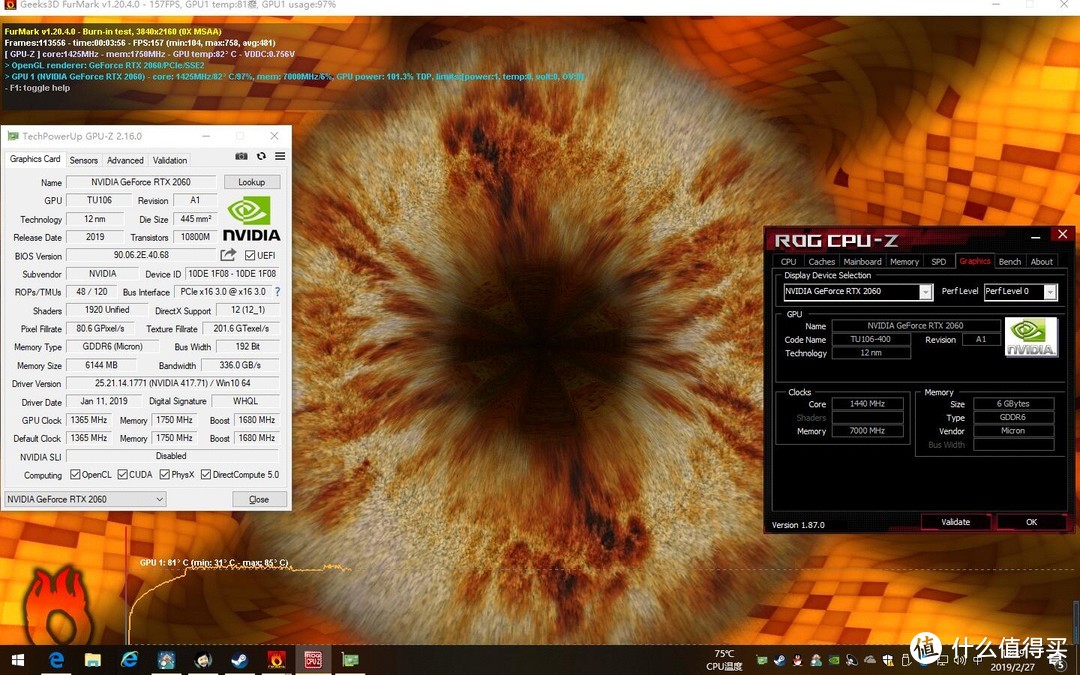Image resolution: width=1080 pixels, height=675 pixels.
Task: Take a GPU-Z screenshot with the camera icon
Action: 241,156
